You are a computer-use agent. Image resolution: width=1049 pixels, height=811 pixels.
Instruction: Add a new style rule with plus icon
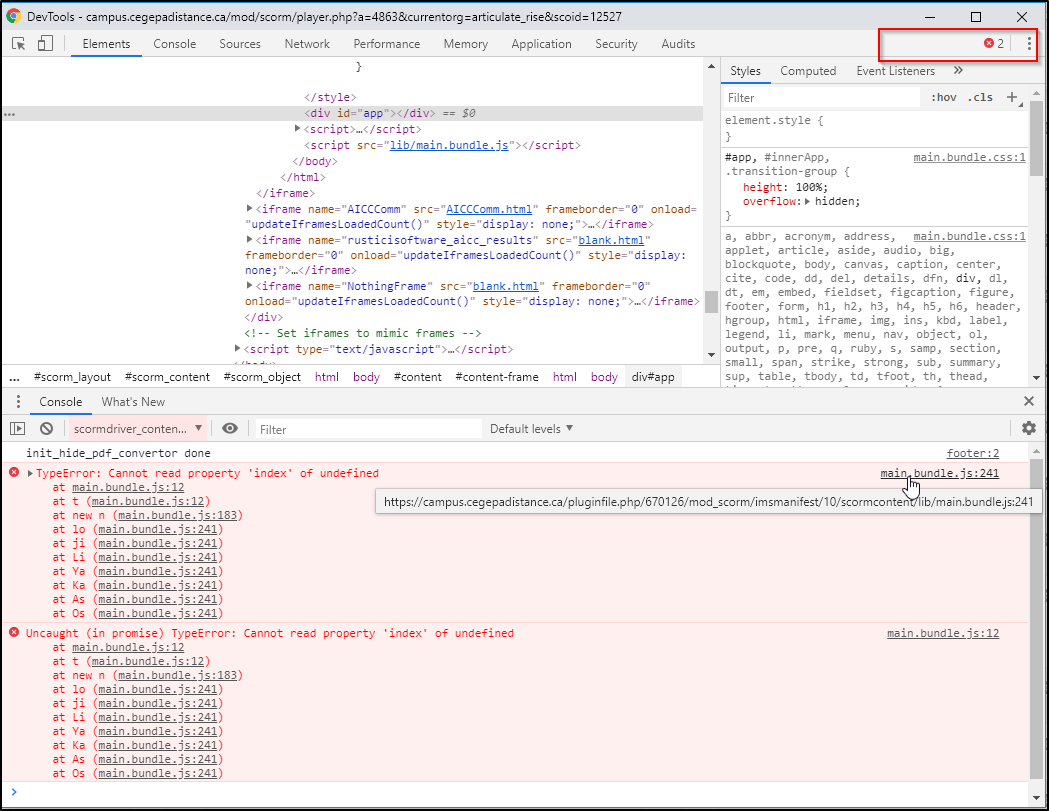1011,97
